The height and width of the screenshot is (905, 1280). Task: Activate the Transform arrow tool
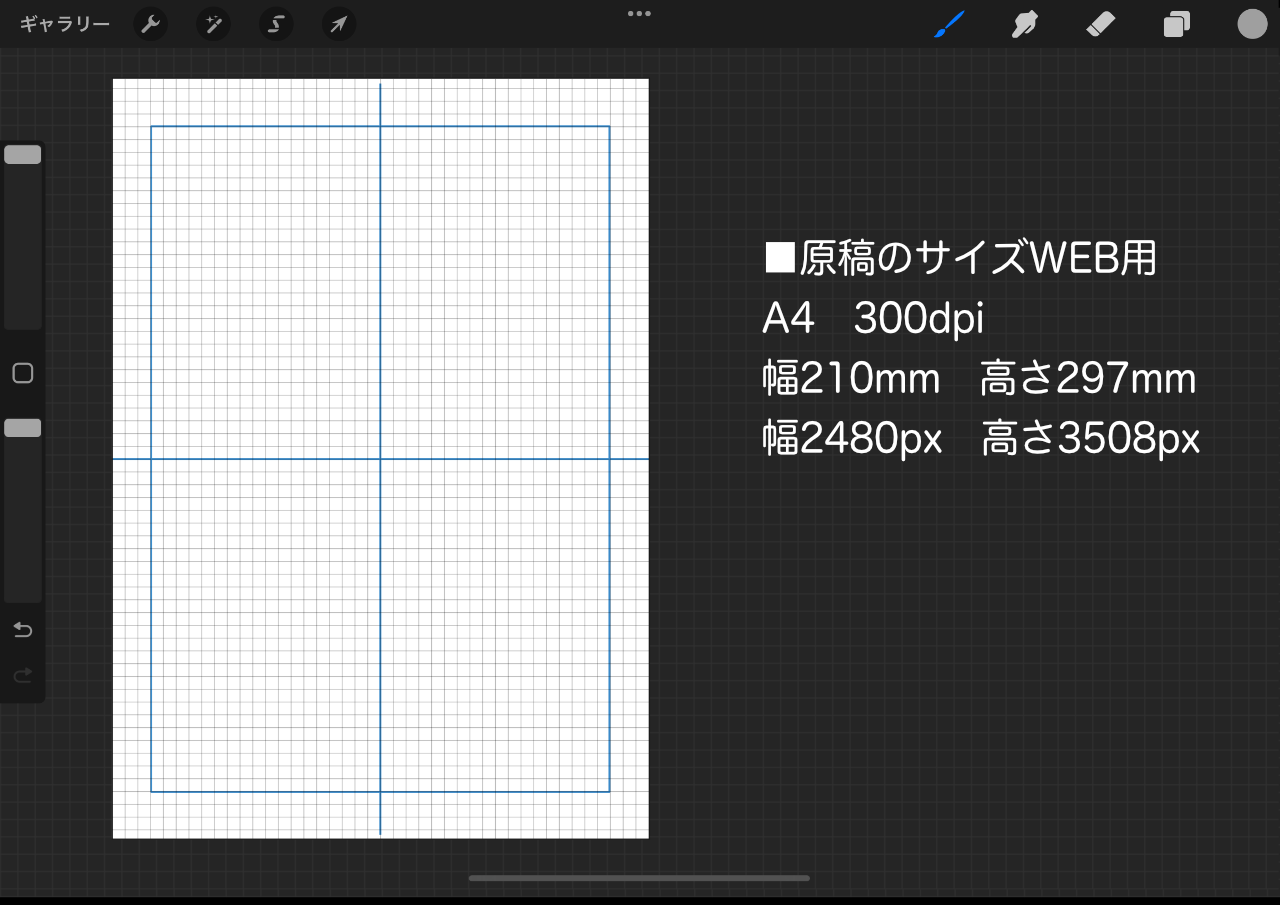339,24
